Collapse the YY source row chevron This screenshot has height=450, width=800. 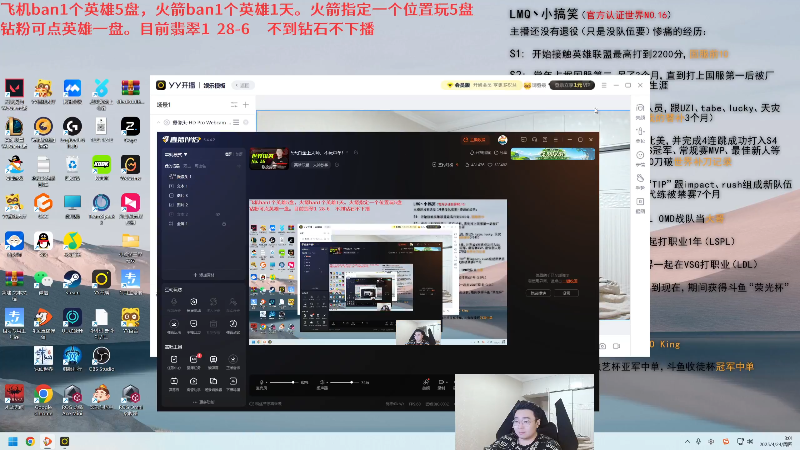[x=159, y=122]
